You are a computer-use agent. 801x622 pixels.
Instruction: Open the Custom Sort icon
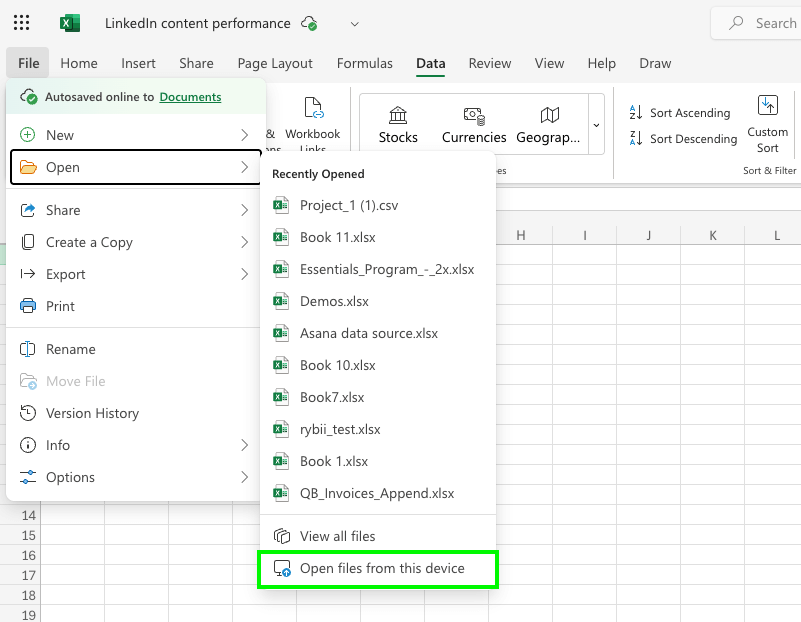768,105
